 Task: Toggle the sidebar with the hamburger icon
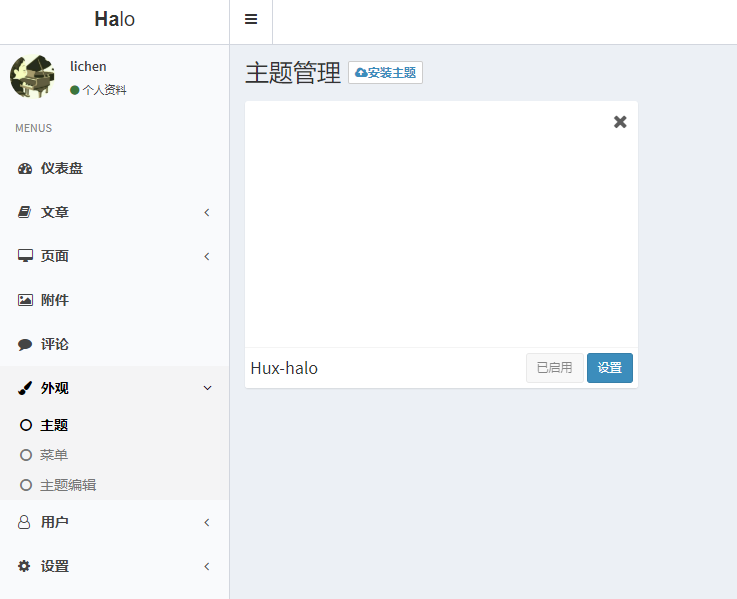(251, 19)
